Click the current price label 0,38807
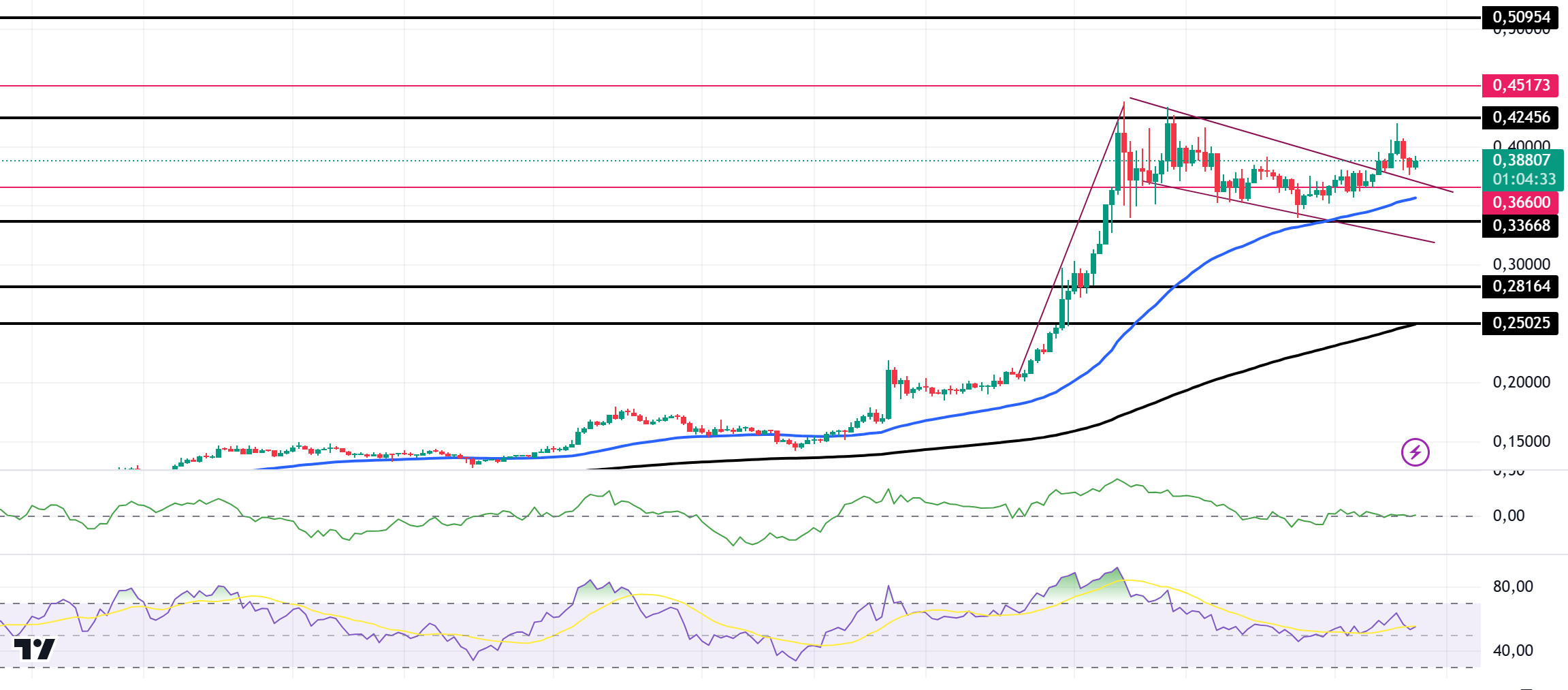The width and height of the screenshot is (1568, 690). coord(1521,160)
